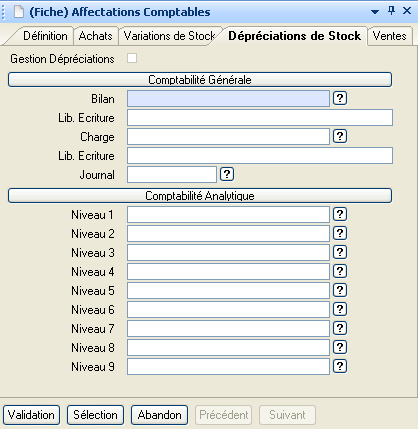Switch to the Achats tab
418x429 pixels.
point(95,36)
